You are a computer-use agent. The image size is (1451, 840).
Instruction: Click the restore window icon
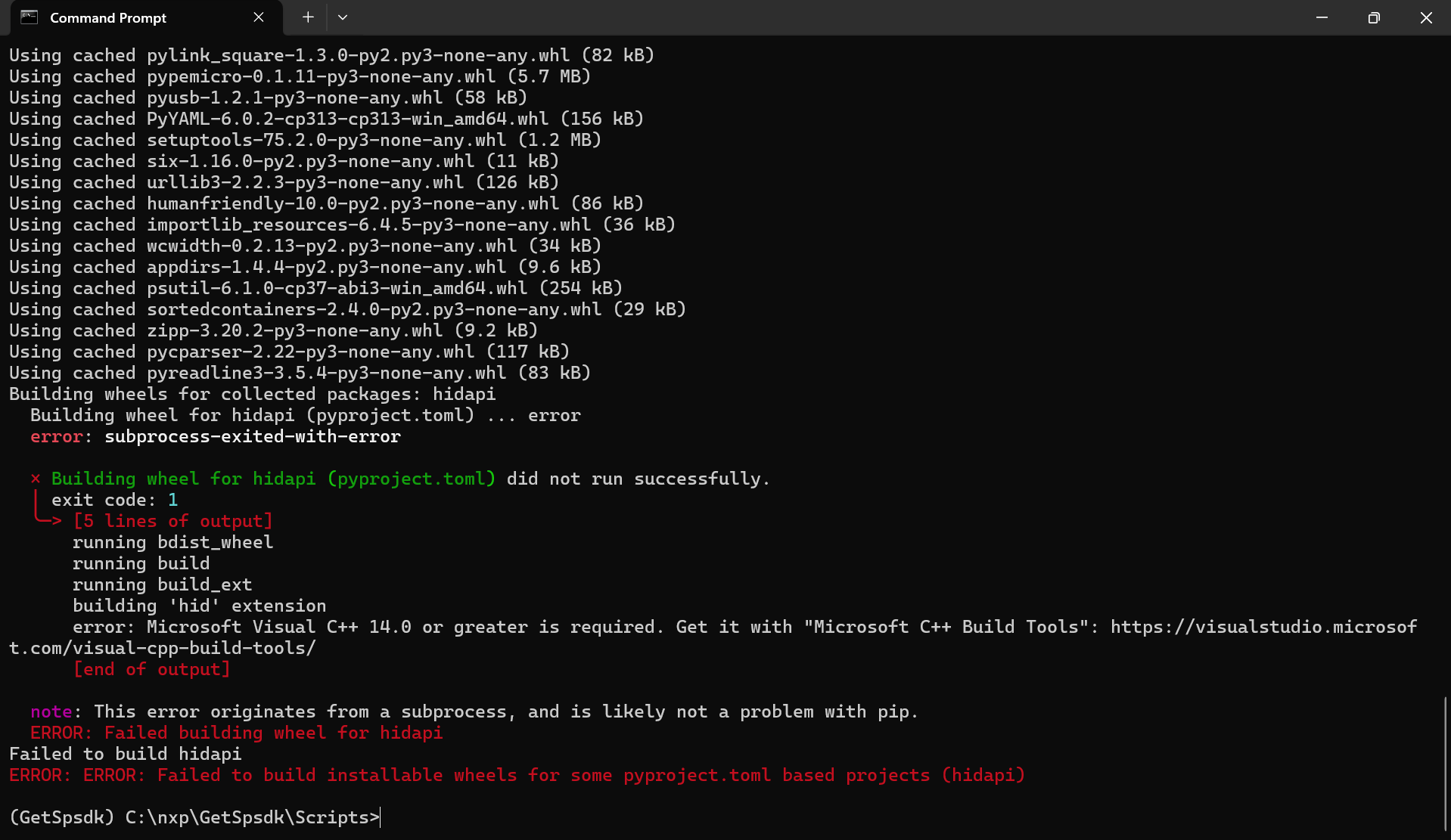tap(1374, 17)
